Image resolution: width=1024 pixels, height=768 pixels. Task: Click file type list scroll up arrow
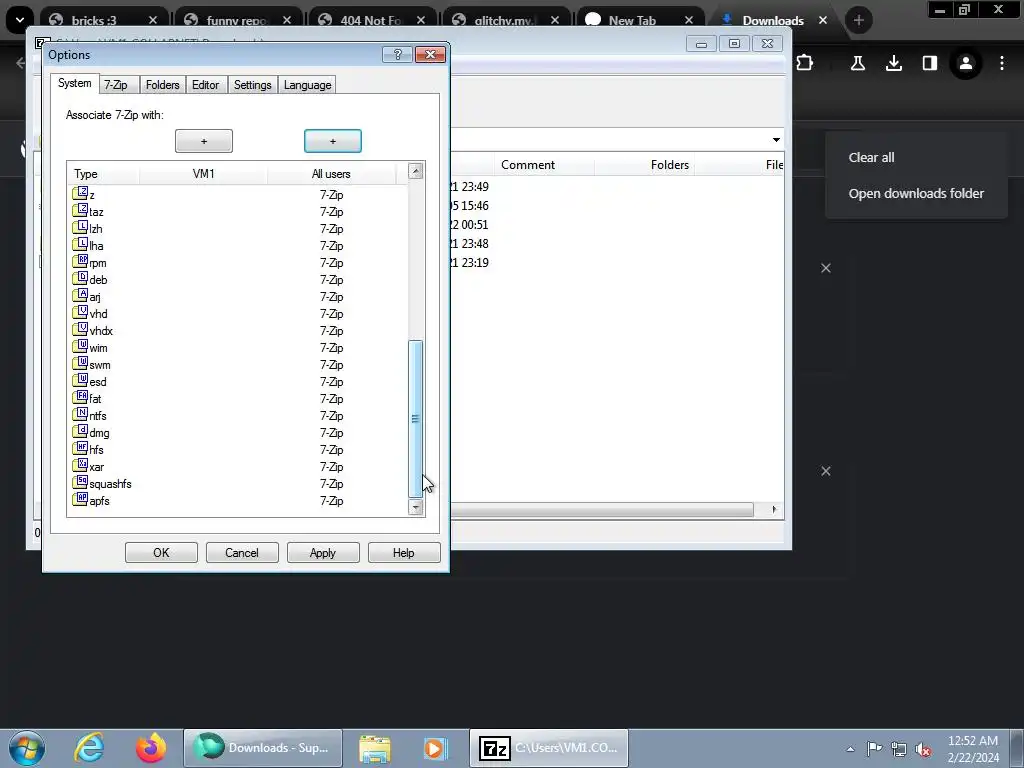point(415,171)
